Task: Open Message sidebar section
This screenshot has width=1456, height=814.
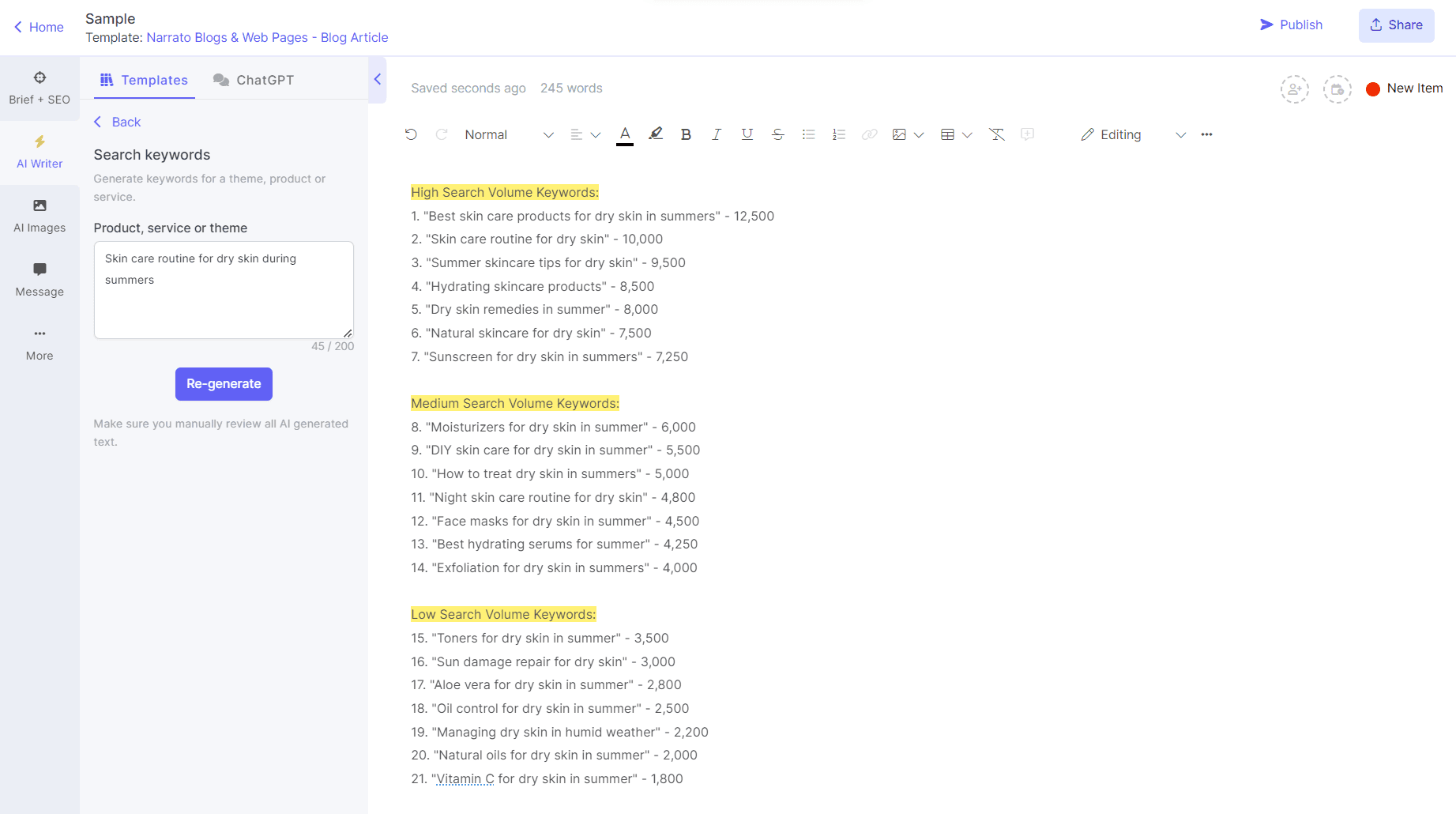Action: click(x=40, y=280)
